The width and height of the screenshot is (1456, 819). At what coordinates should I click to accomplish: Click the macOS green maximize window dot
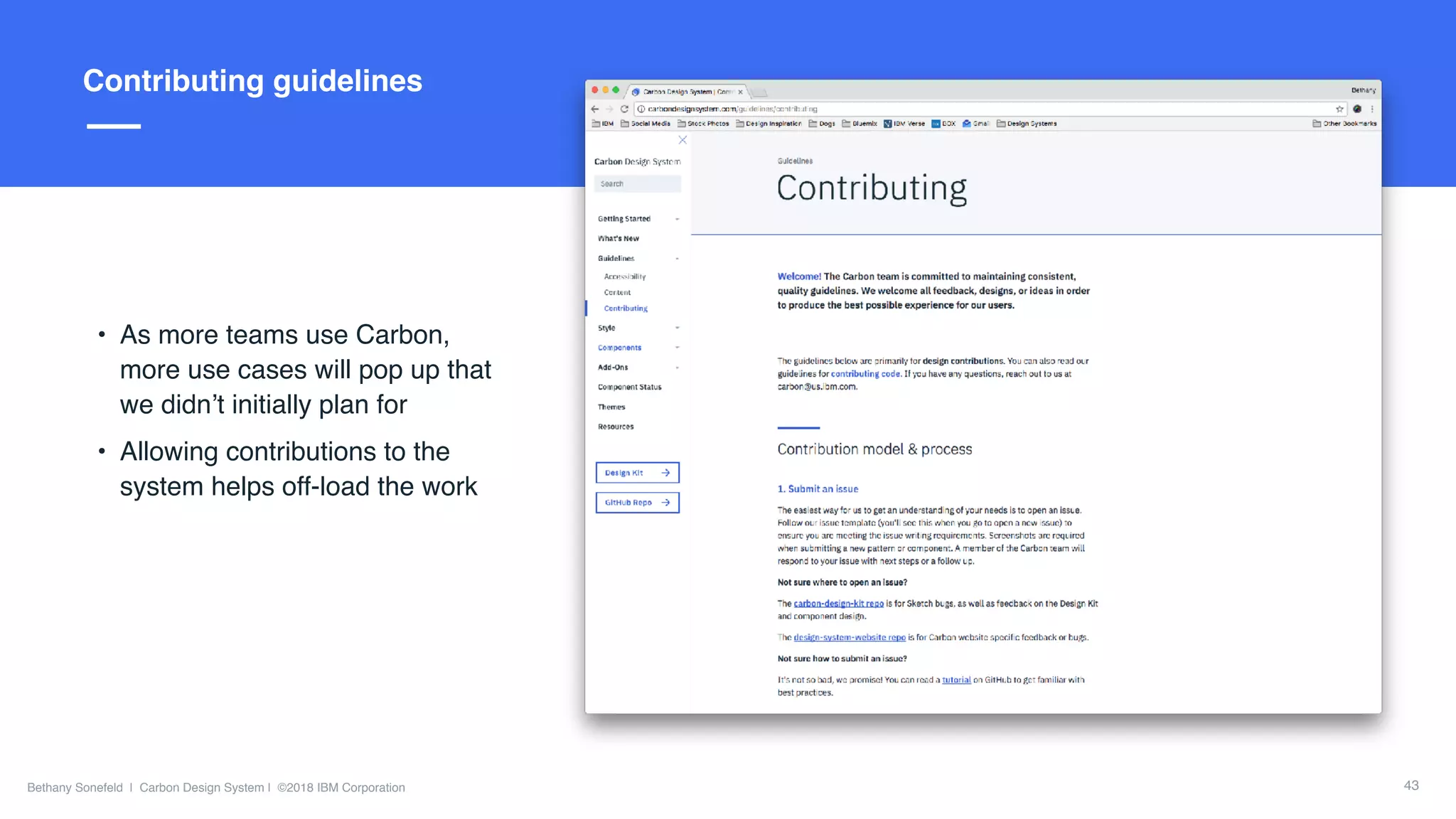pos(616,90)
